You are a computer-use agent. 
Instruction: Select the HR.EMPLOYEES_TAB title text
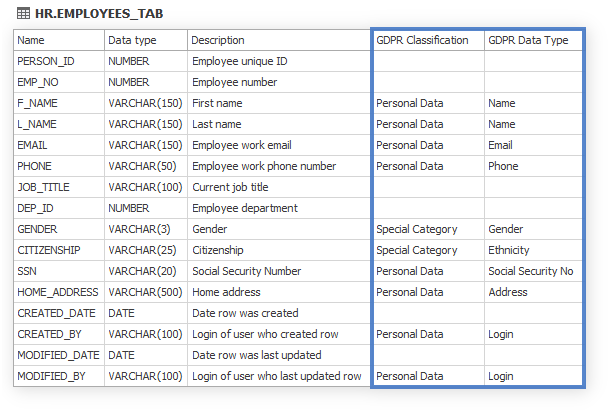tap(99, 14)
